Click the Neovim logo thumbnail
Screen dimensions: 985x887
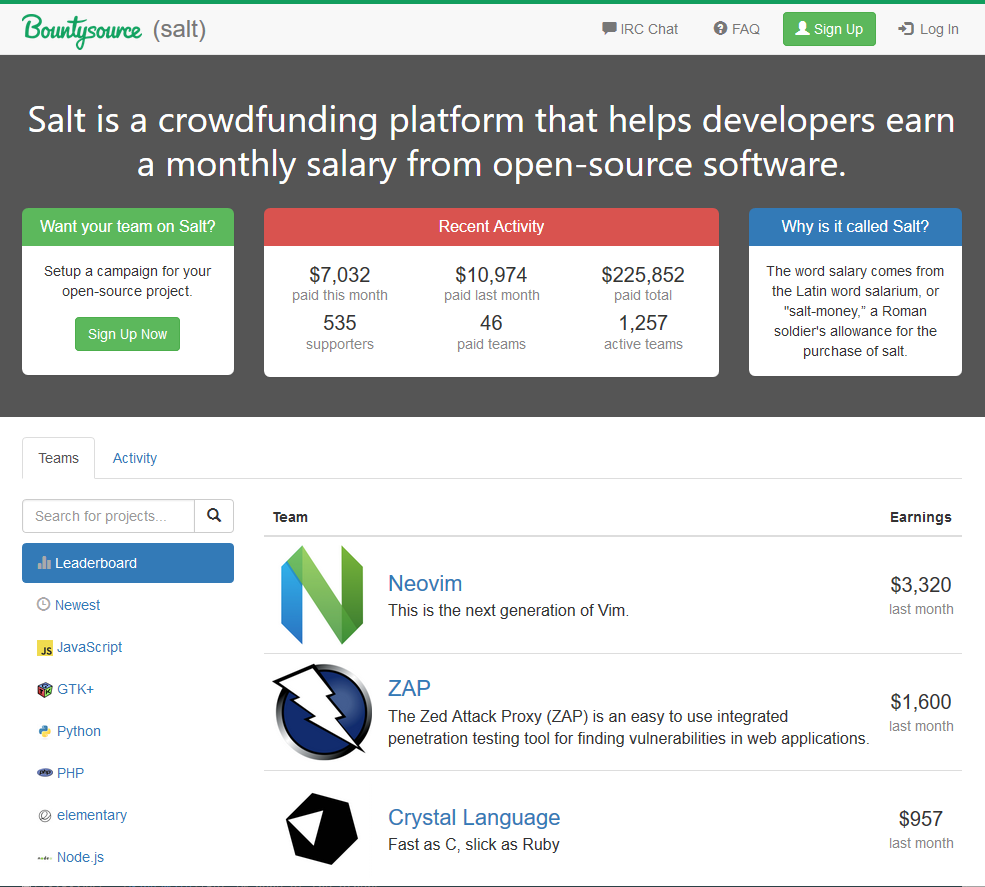pyautogui.click(x=322, y=595)
